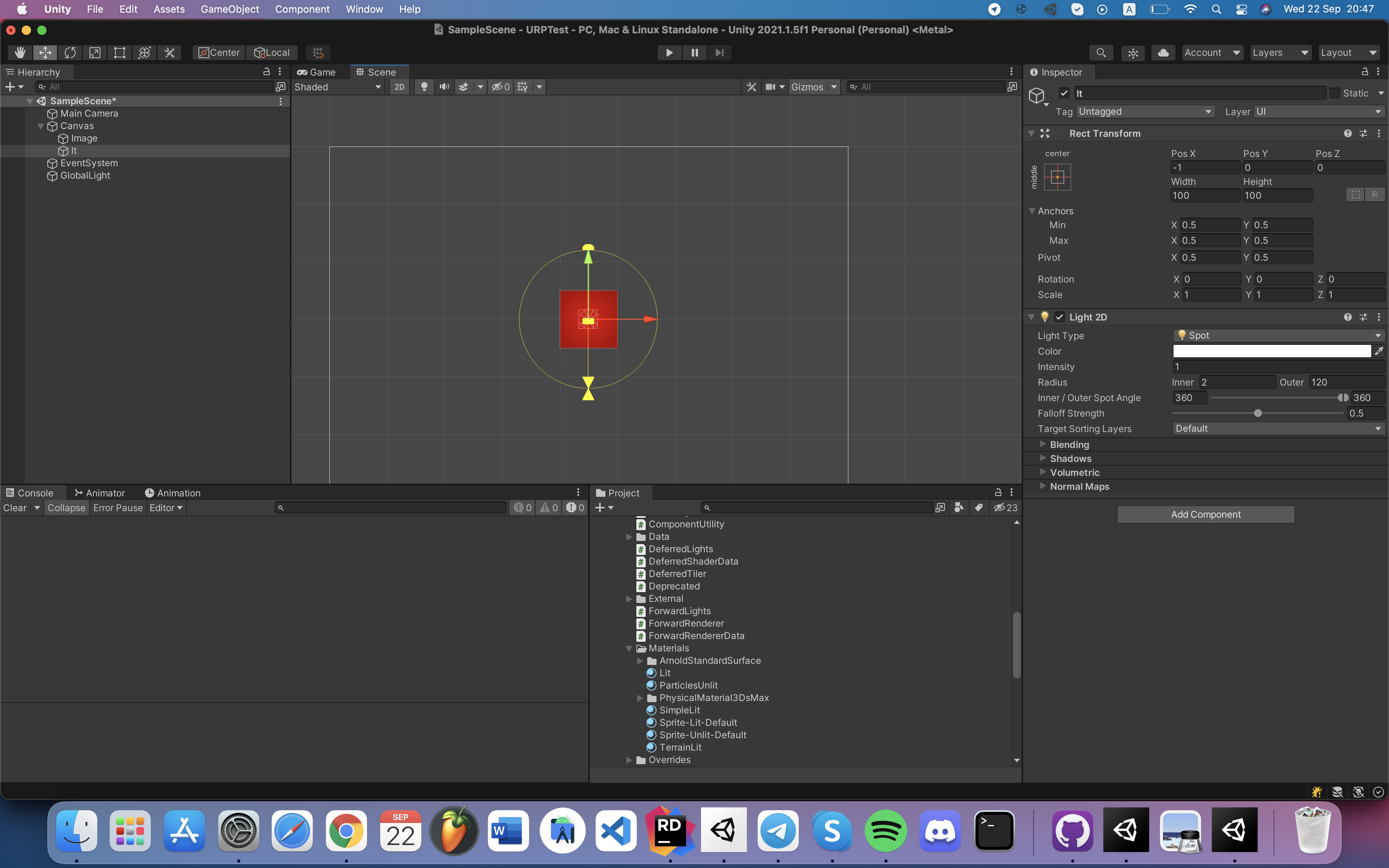Screen dimensions: 1389x868
Task: Toggle Light 2D component enabled checkbox
Action: tap(1060, 317)
